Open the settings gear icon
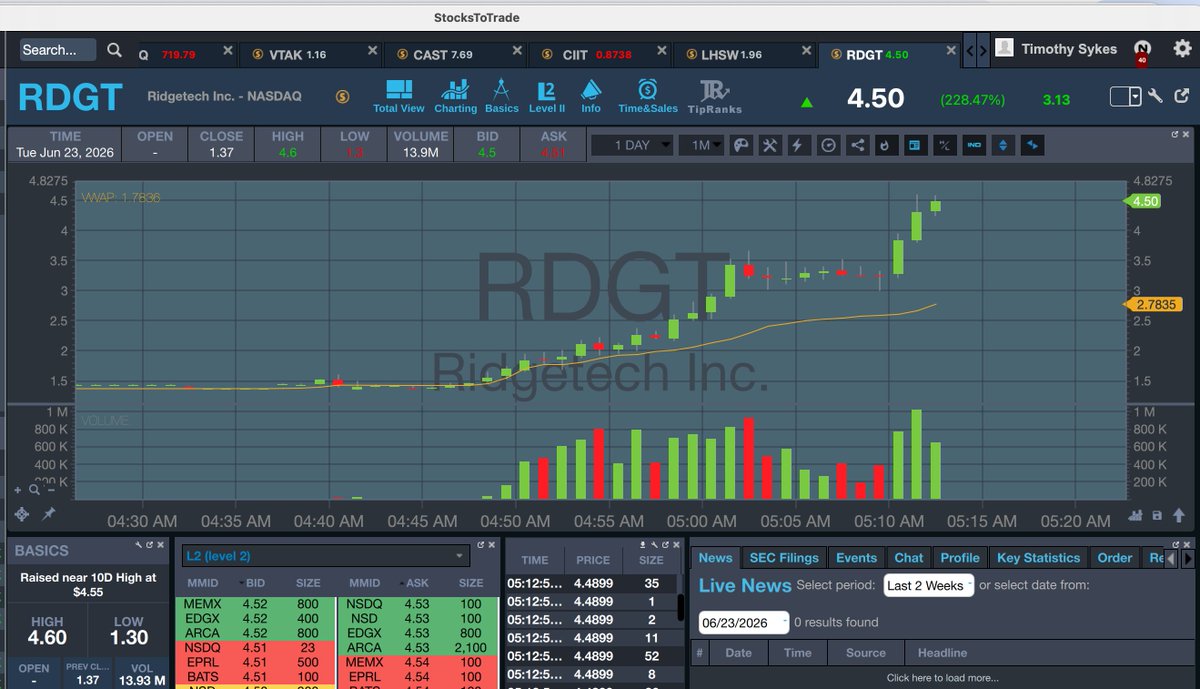This screenshot has width=1200, height=689. tap(1183, 49)
